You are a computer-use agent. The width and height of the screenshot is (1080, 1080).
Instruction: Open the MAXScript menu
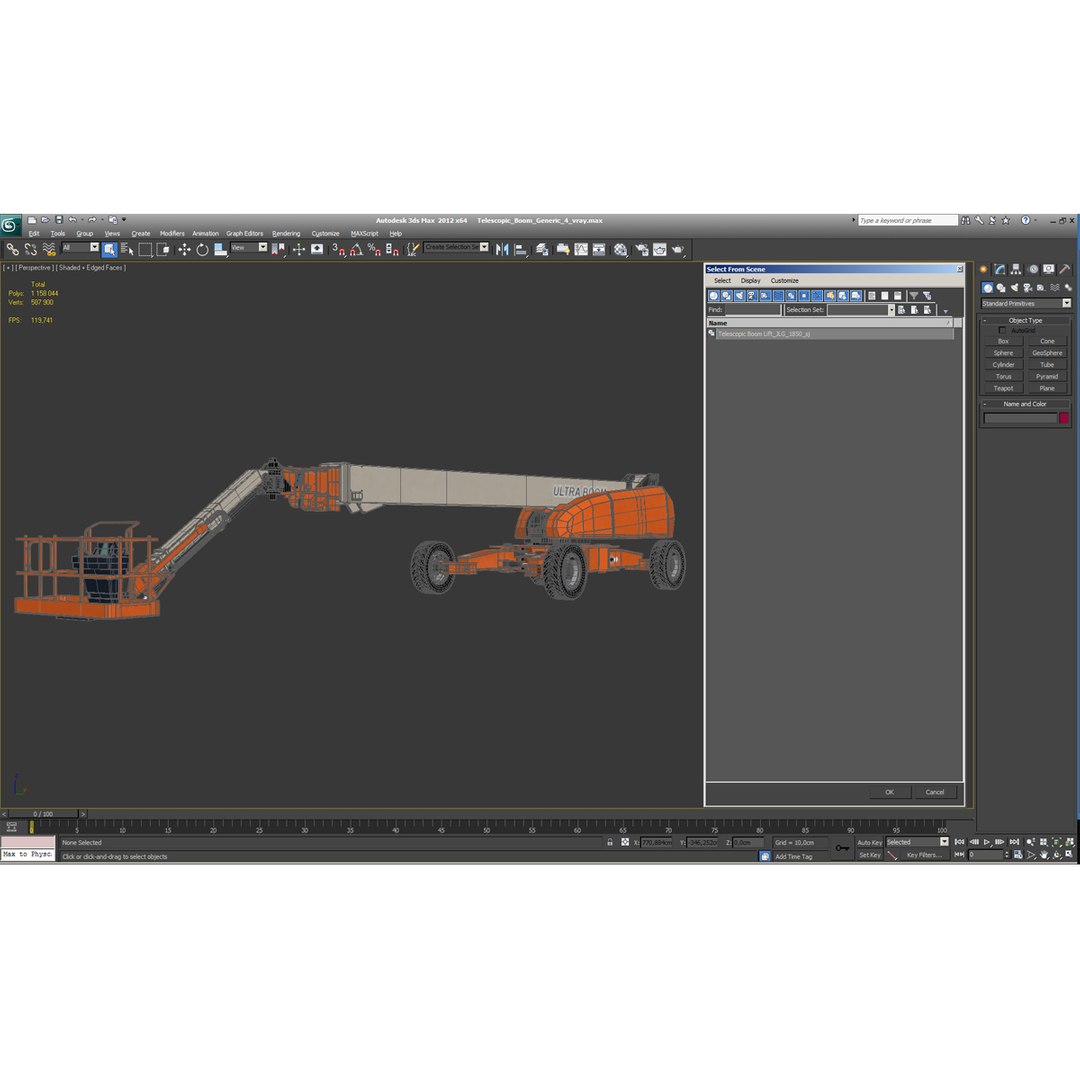[x=364, y=233]
